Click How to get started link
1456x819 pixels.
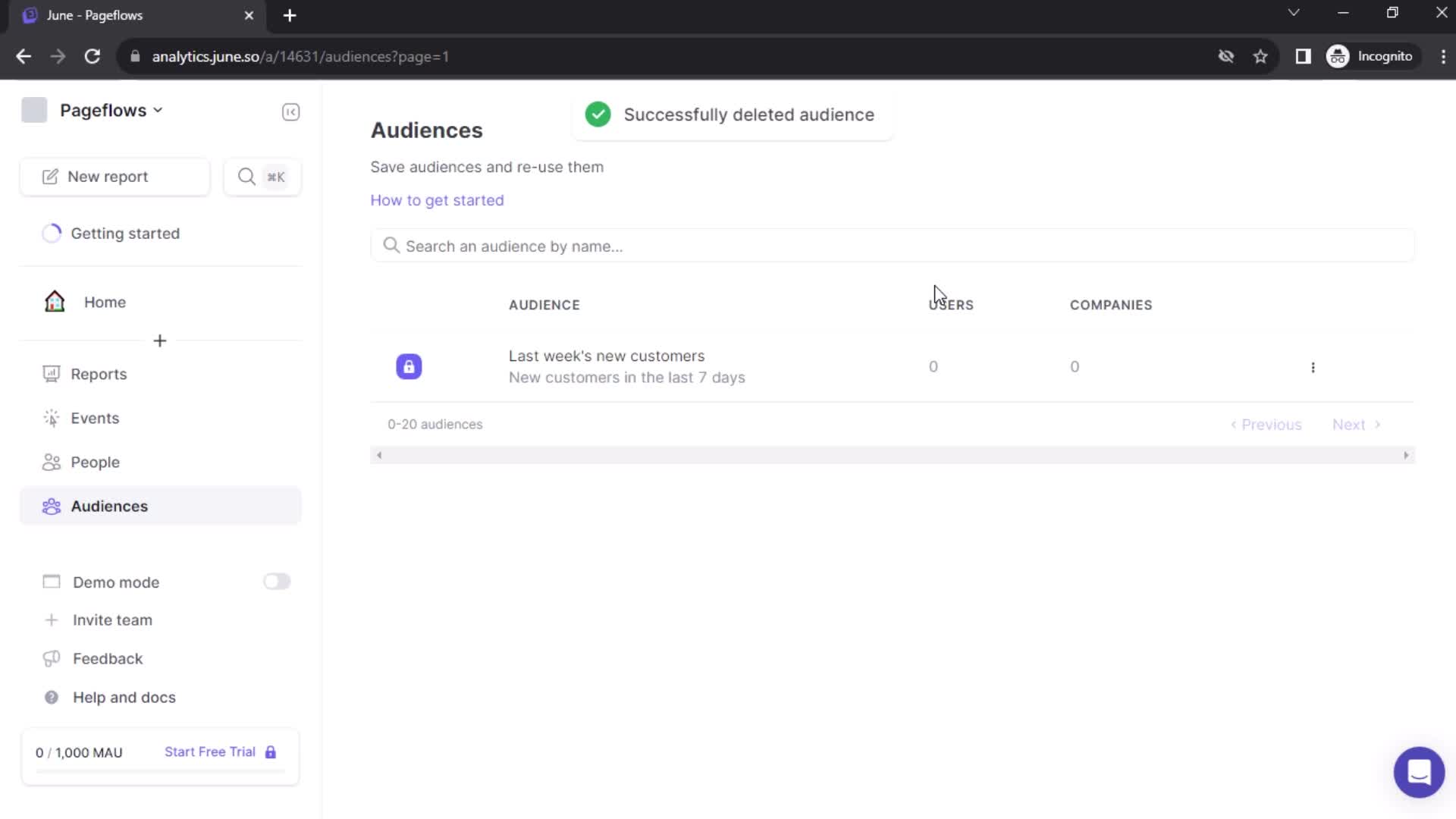[437, 199]
